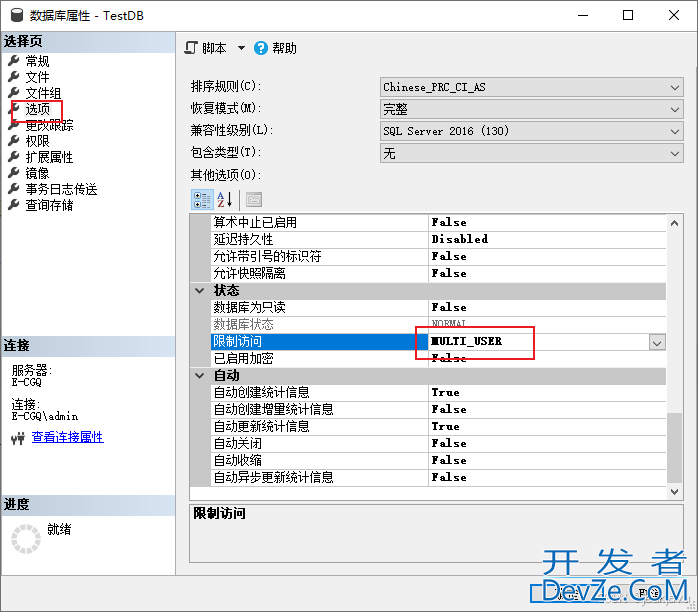Screen dimensions: 698x612
Task: Open the 文件组 page
Action: click(x=43, y=93)
